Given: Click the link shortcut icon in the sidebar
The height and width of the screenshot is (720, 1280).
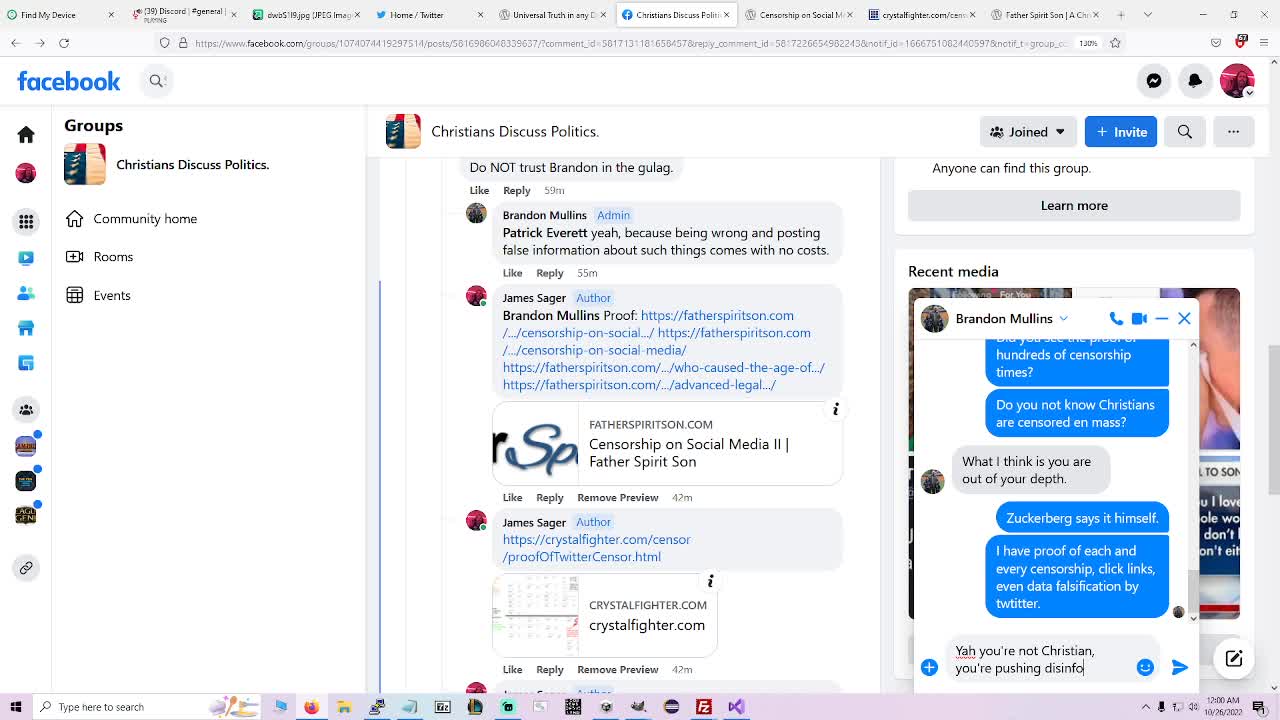Looking at the screenshot, I should point(26,567).
